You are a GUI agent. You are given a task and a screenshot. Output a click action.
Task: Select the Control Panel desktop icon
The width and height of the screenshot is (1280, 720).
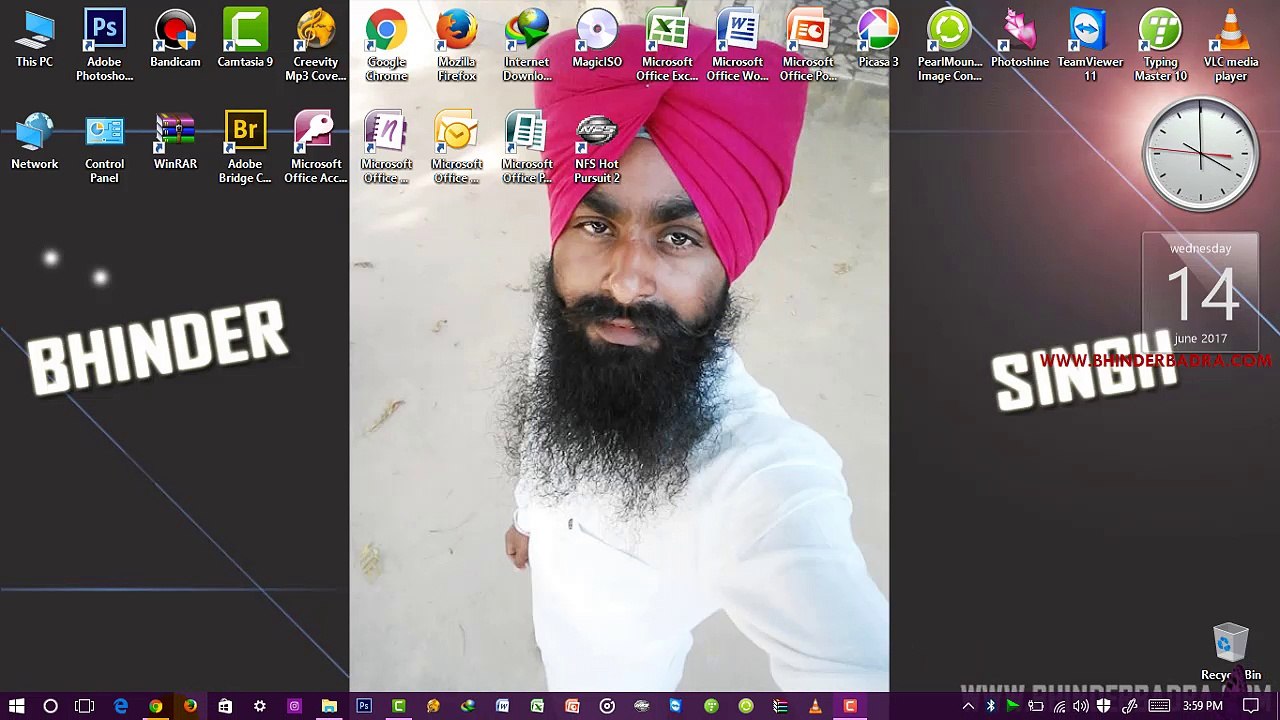[x=104, y=149]
